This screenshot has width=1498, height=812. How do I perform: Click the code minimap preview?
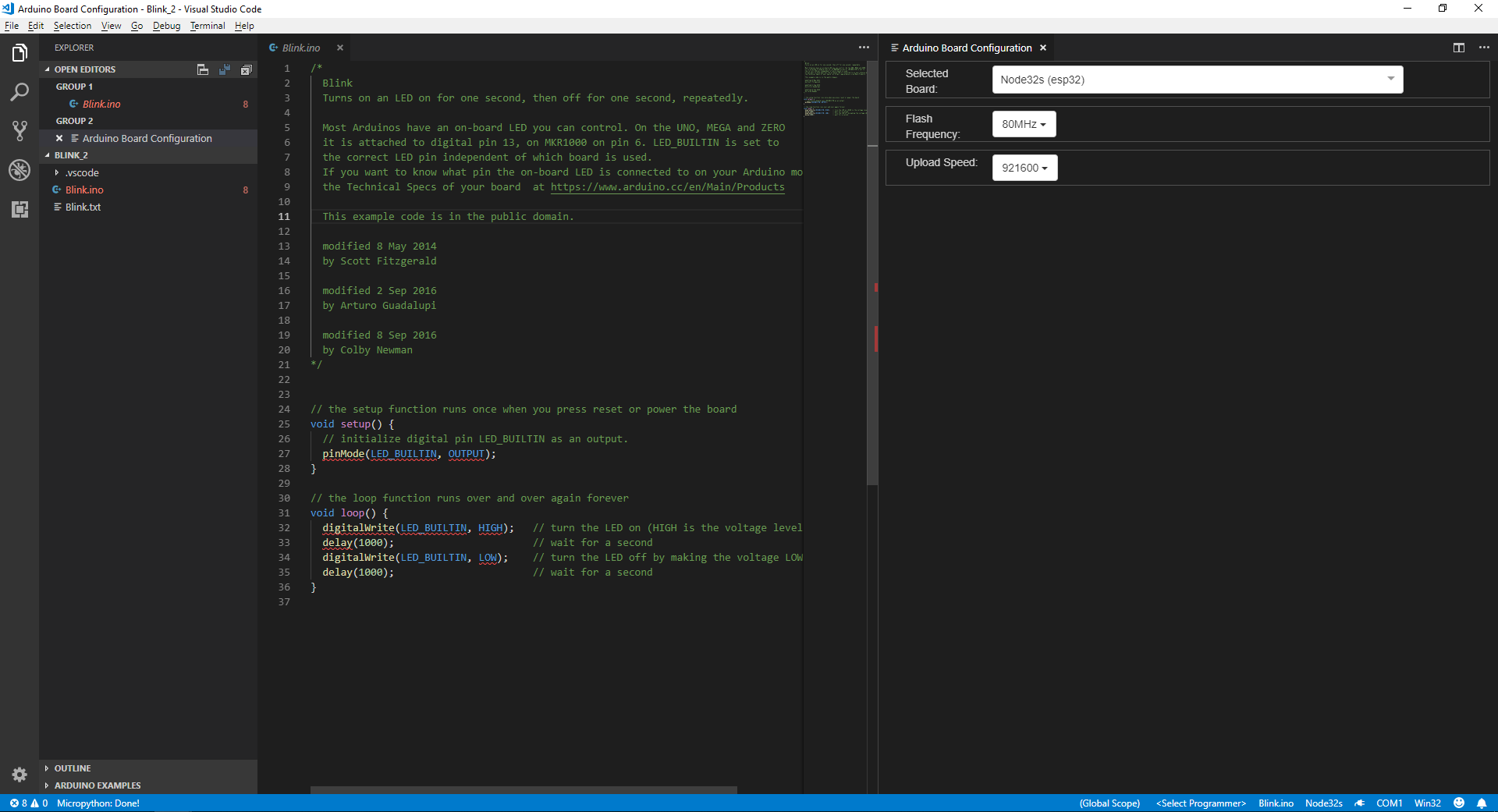pyautogui.click(x=835, y=89)
